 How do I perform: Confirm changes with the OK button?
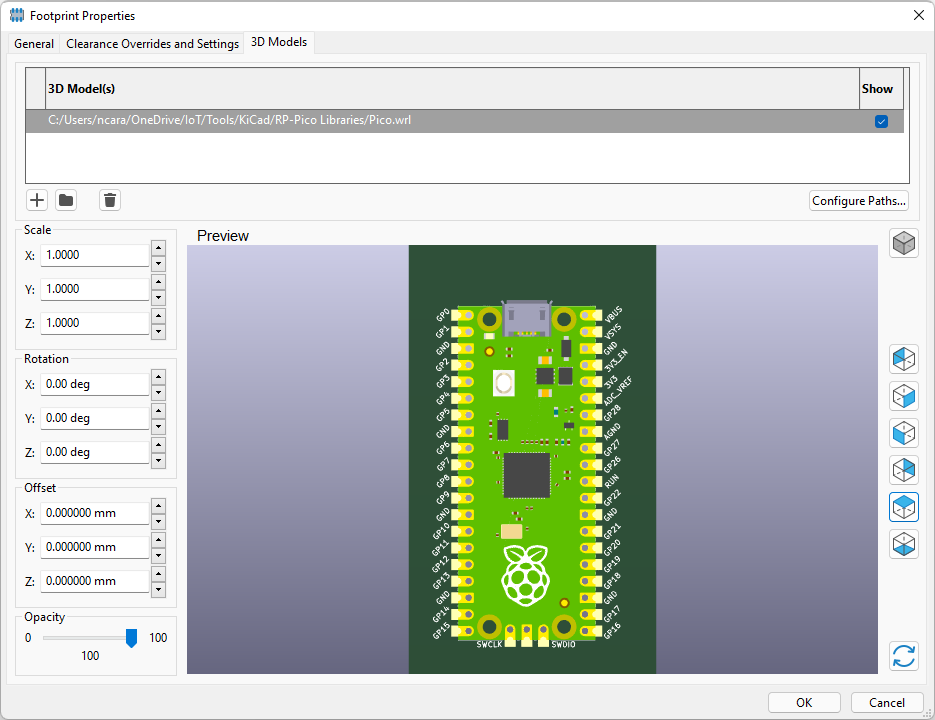tap(803, 701)
